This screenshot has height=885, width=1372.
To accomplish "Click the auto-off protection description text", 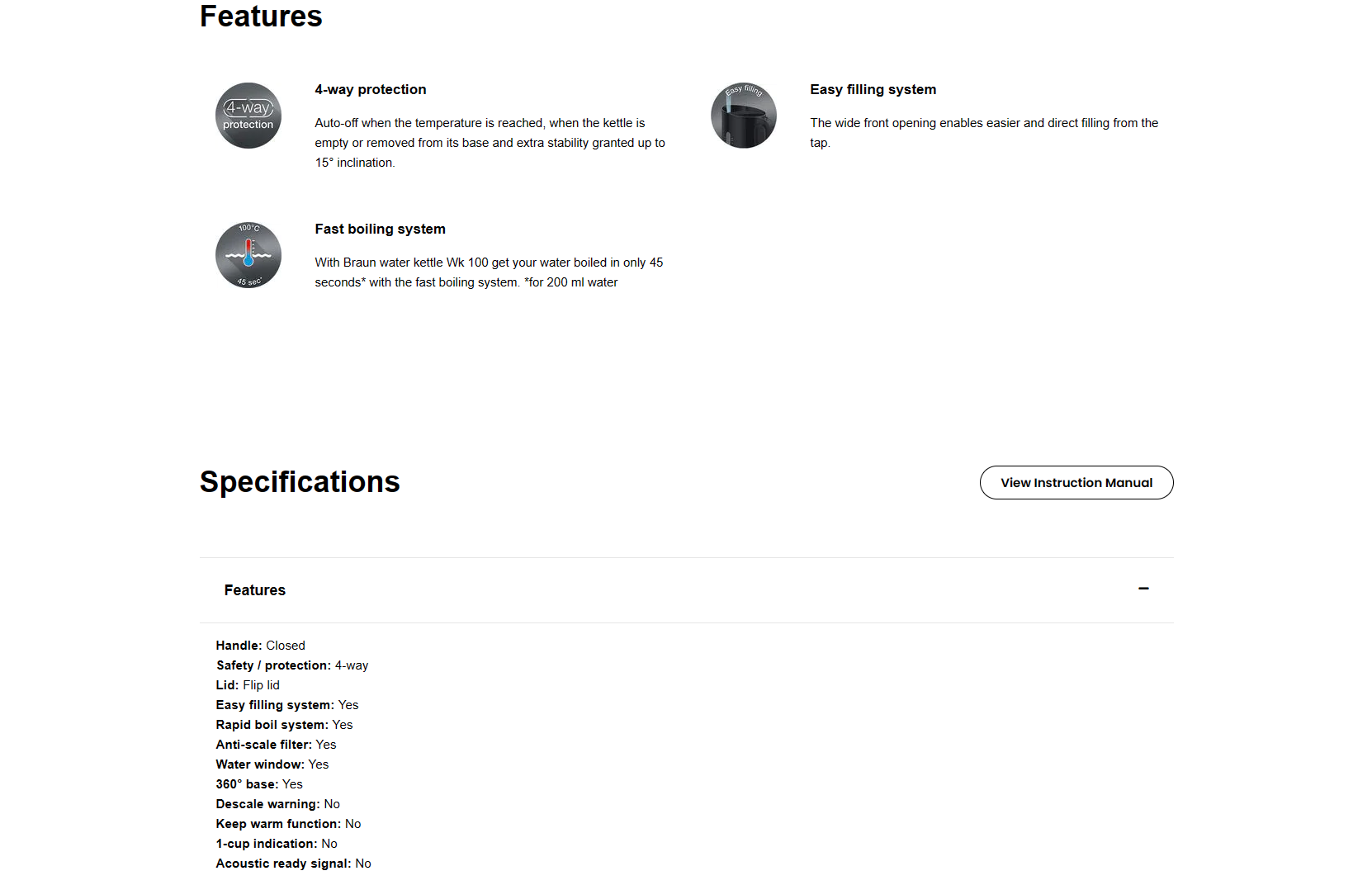I will pos(490,143).
